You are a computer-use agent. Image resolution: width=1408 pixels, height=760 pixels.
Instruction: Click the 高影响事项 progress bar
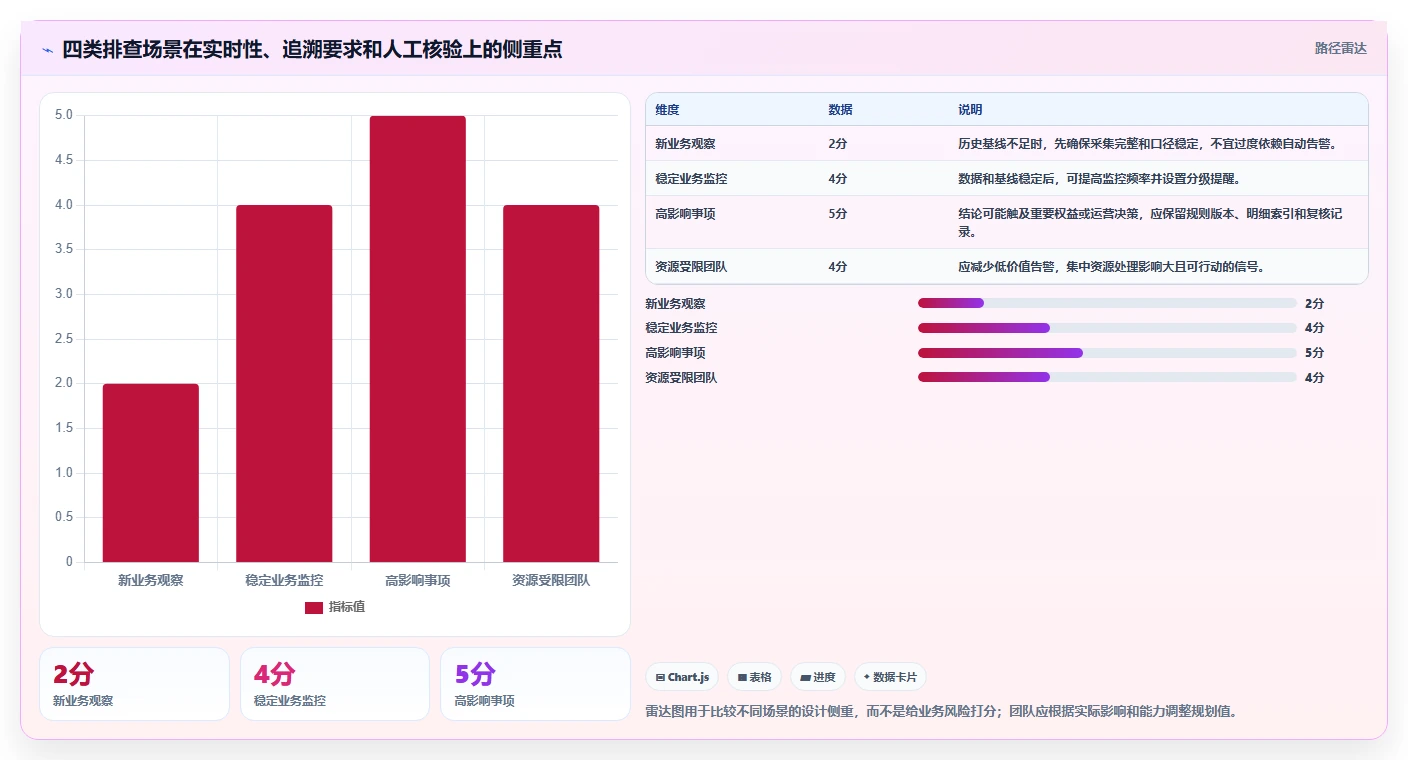tap(1107, 353)
